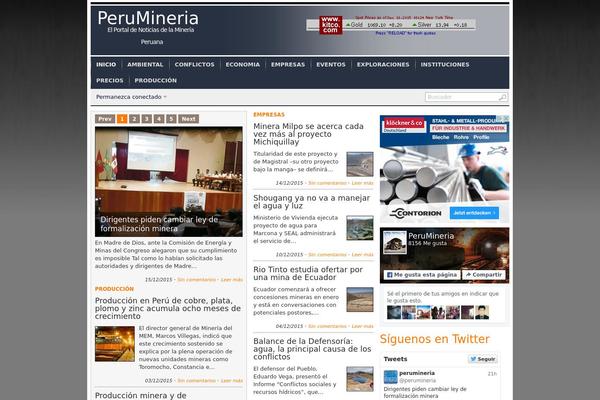Image resolution: width=600 pixels, height=400 pixels.
Task: Open INSTITUCIONES menu item
Action: point(445,65)
